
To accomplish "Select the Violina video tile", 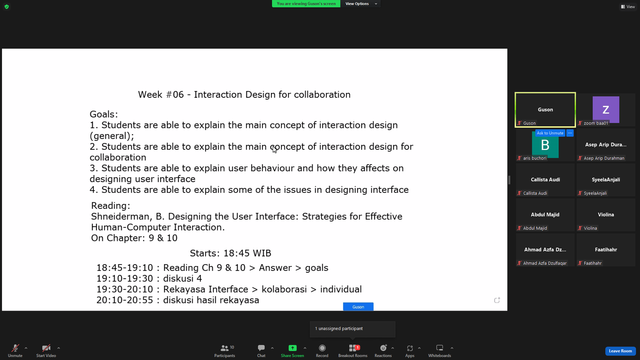I will pos(606,215).
